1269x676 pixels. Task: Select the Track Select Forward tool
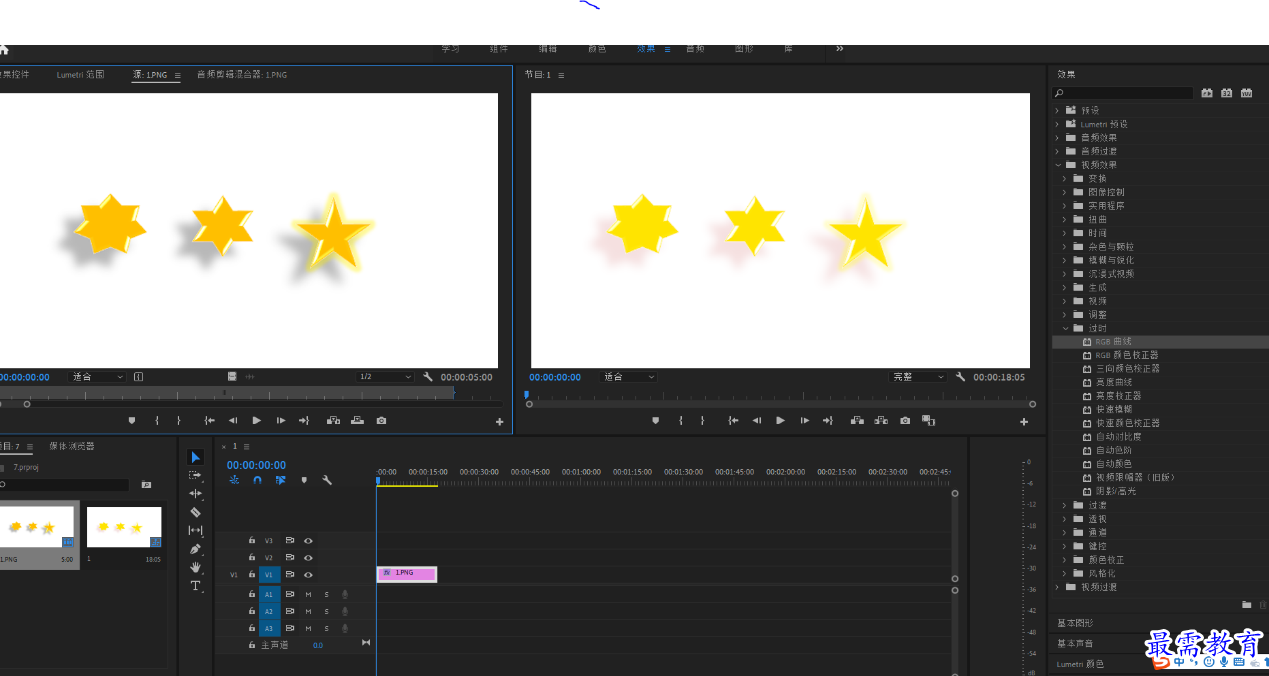(x=196, y=475)
